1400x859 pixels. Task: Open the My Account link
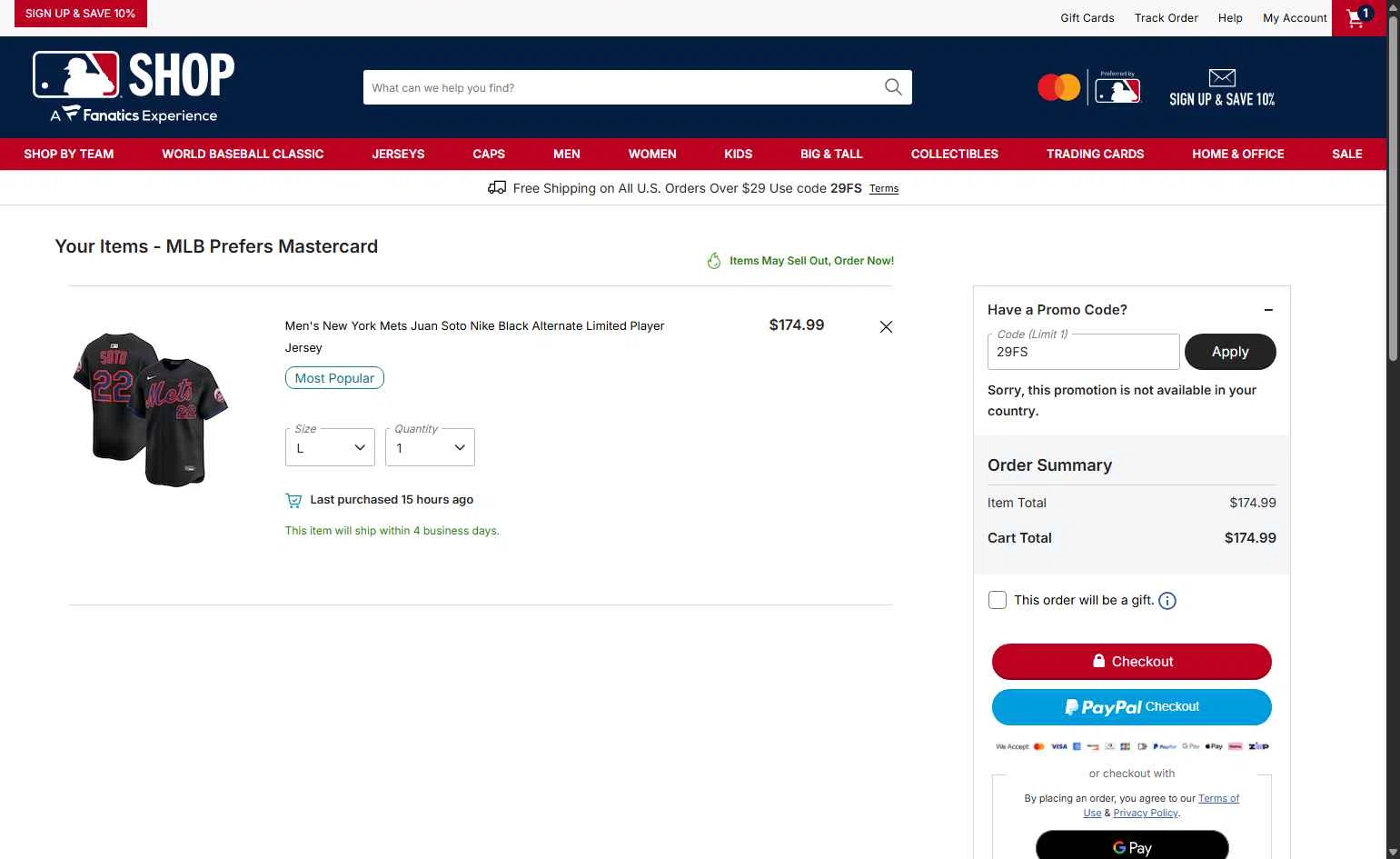[1295, 18]
